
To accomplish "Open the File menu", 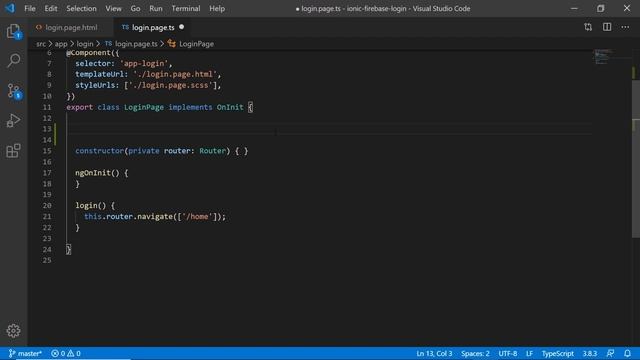I will click(30, 8).
